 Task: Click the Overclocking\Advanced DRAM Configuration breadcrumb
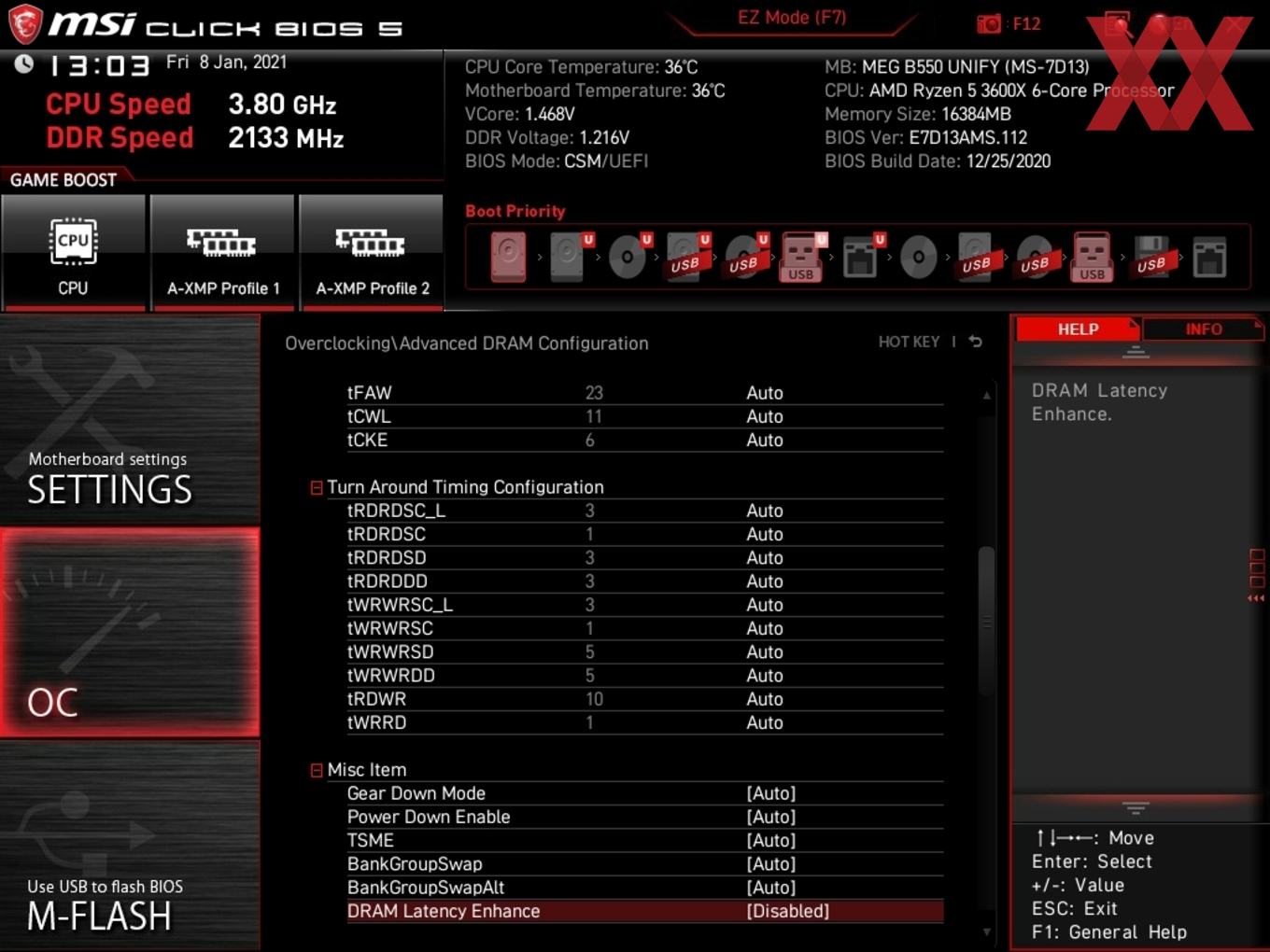point(467,343)
